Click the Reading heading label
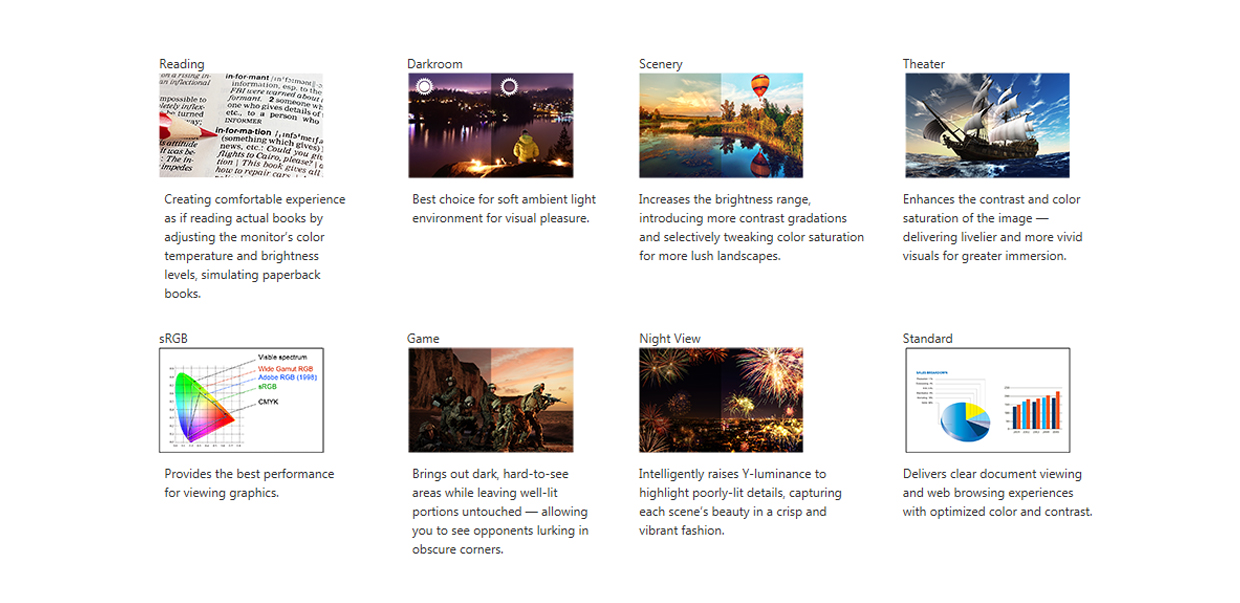The image size is (1240, 603). tap(181, 64)
